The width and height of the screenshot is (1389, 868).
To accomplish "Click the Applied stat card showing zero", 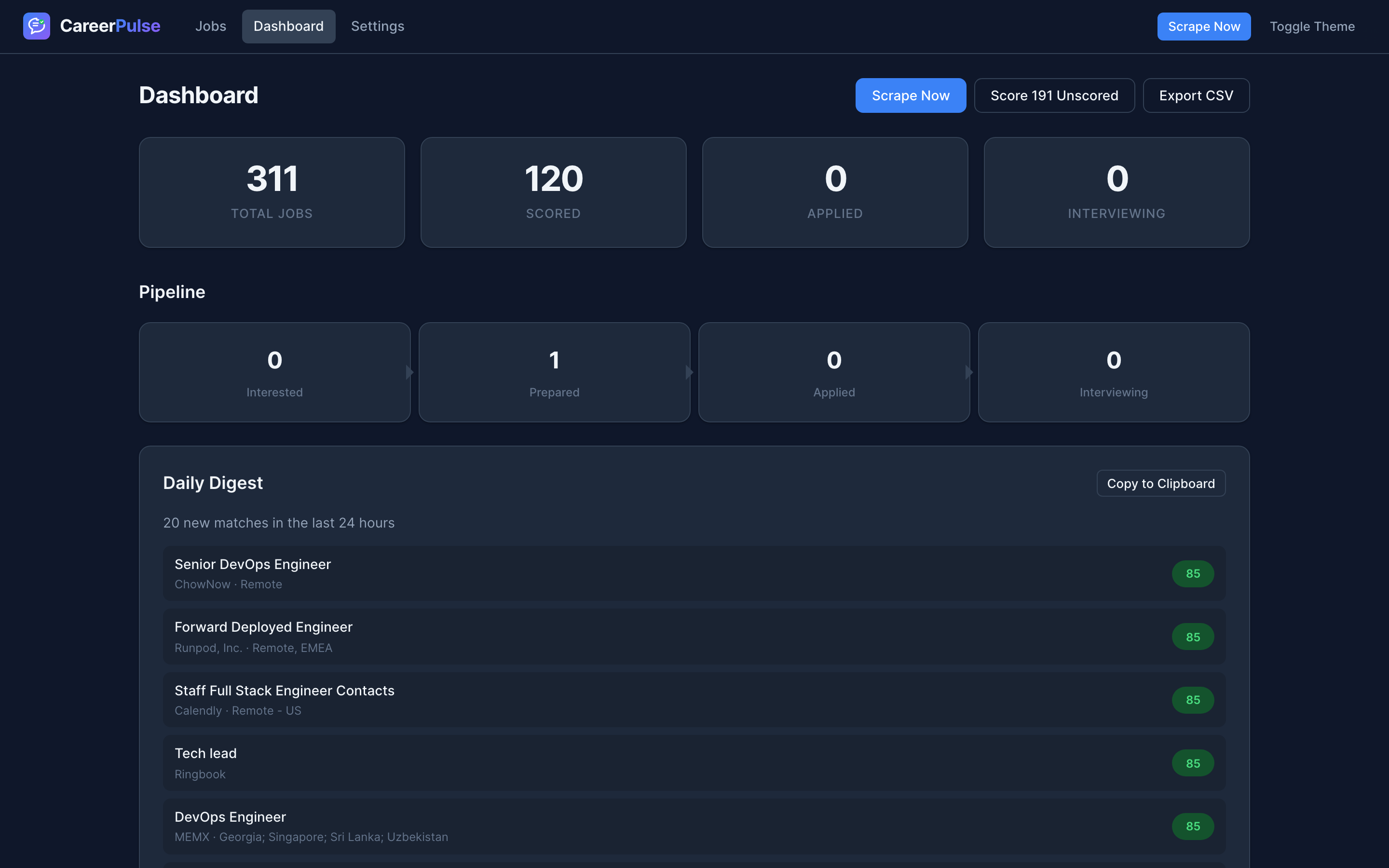I will click(x=834, y=192).
